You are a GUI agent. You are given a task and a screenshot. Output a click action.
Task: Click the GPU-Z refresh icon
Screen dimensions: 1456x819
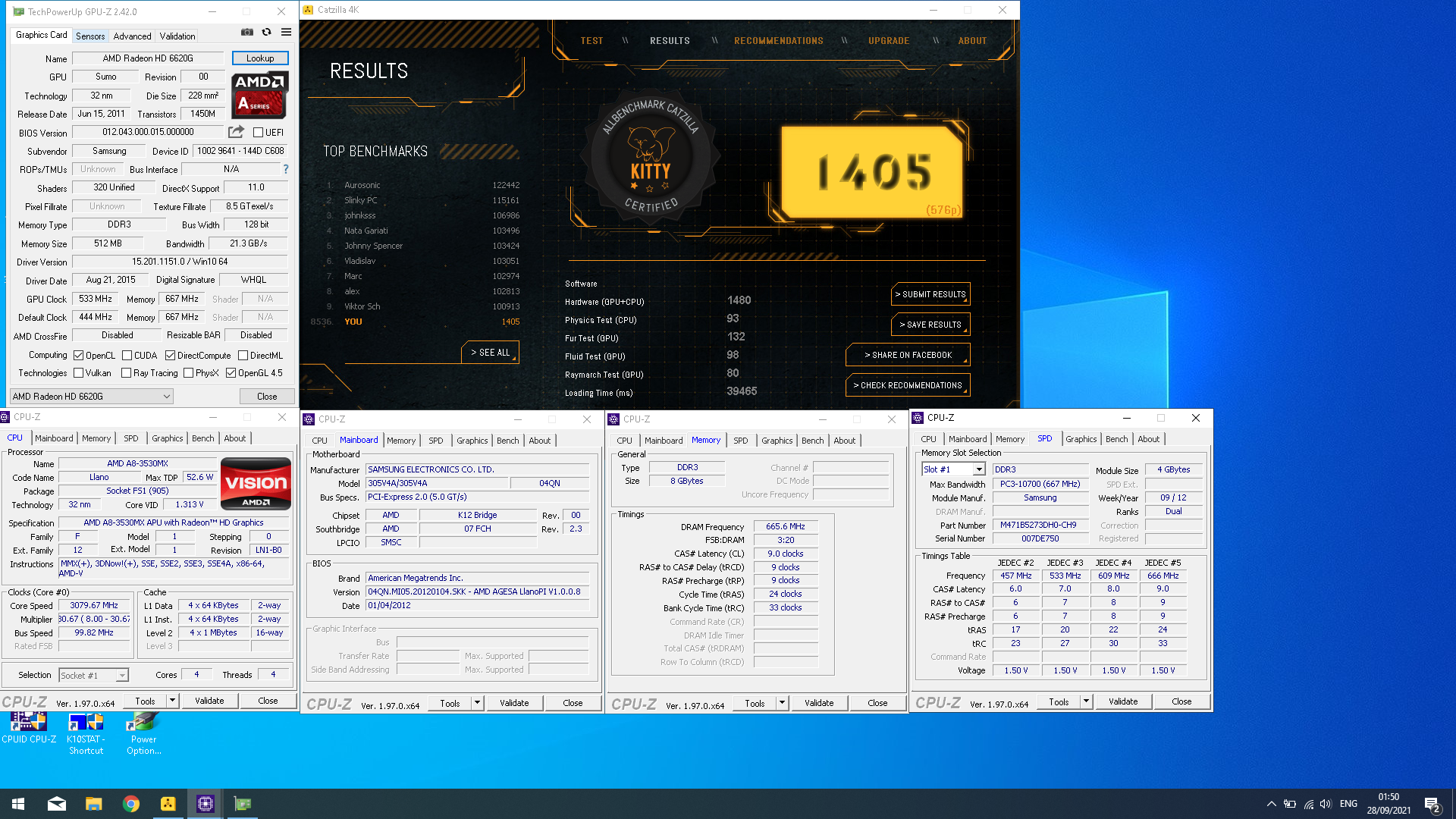pyautogui.click(x=266, y=32)
